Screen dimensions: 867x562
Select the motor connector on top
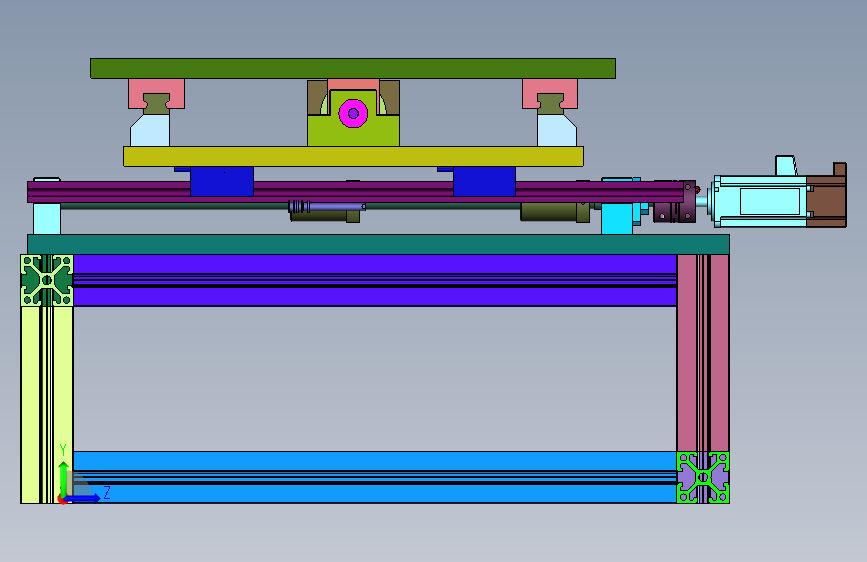[x=787, y=165]
